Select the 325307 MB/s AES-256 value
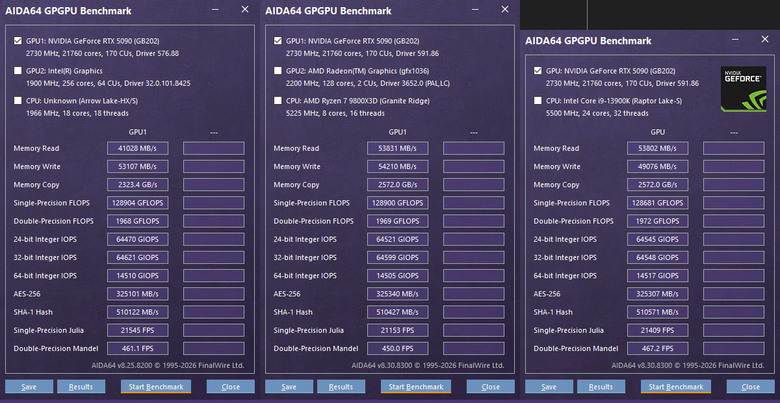 point(658,294)
